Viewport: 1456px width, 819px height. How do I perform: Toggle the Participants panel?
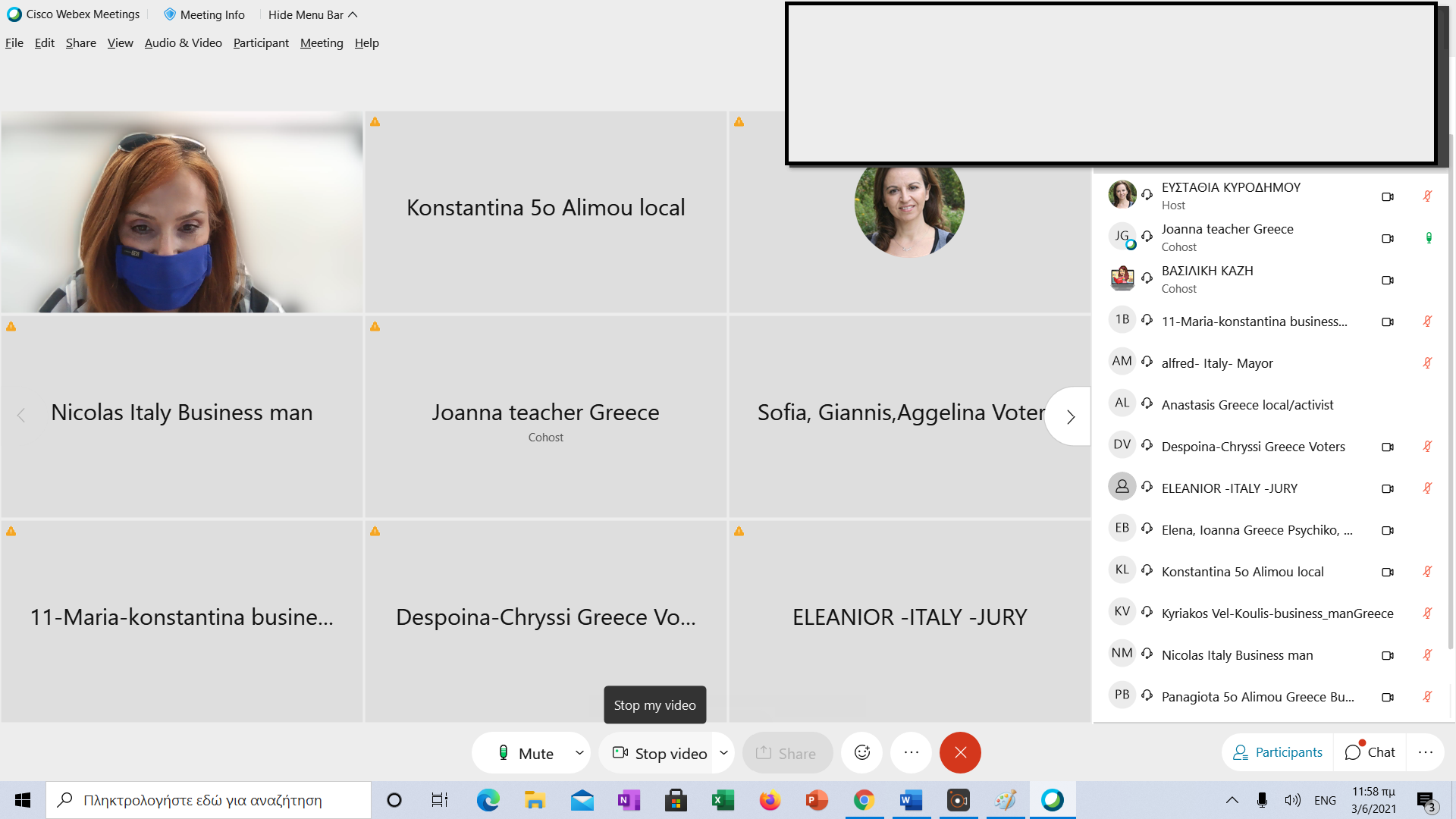(1278, 752)
